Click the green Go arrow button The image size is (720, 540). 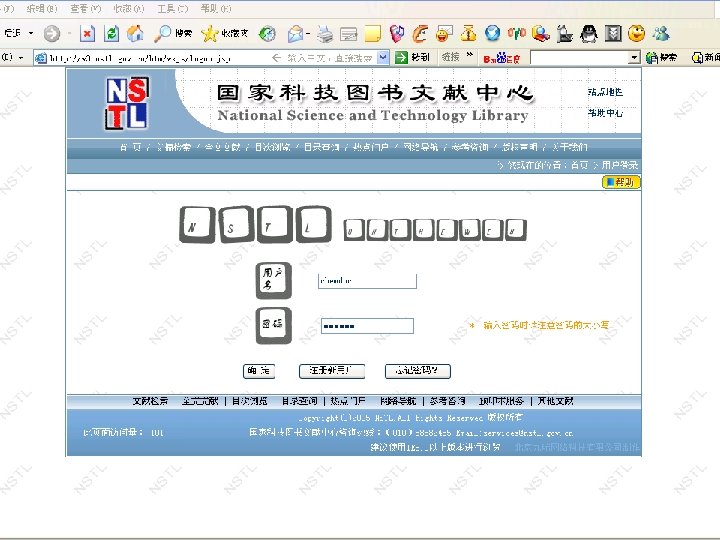401,57
